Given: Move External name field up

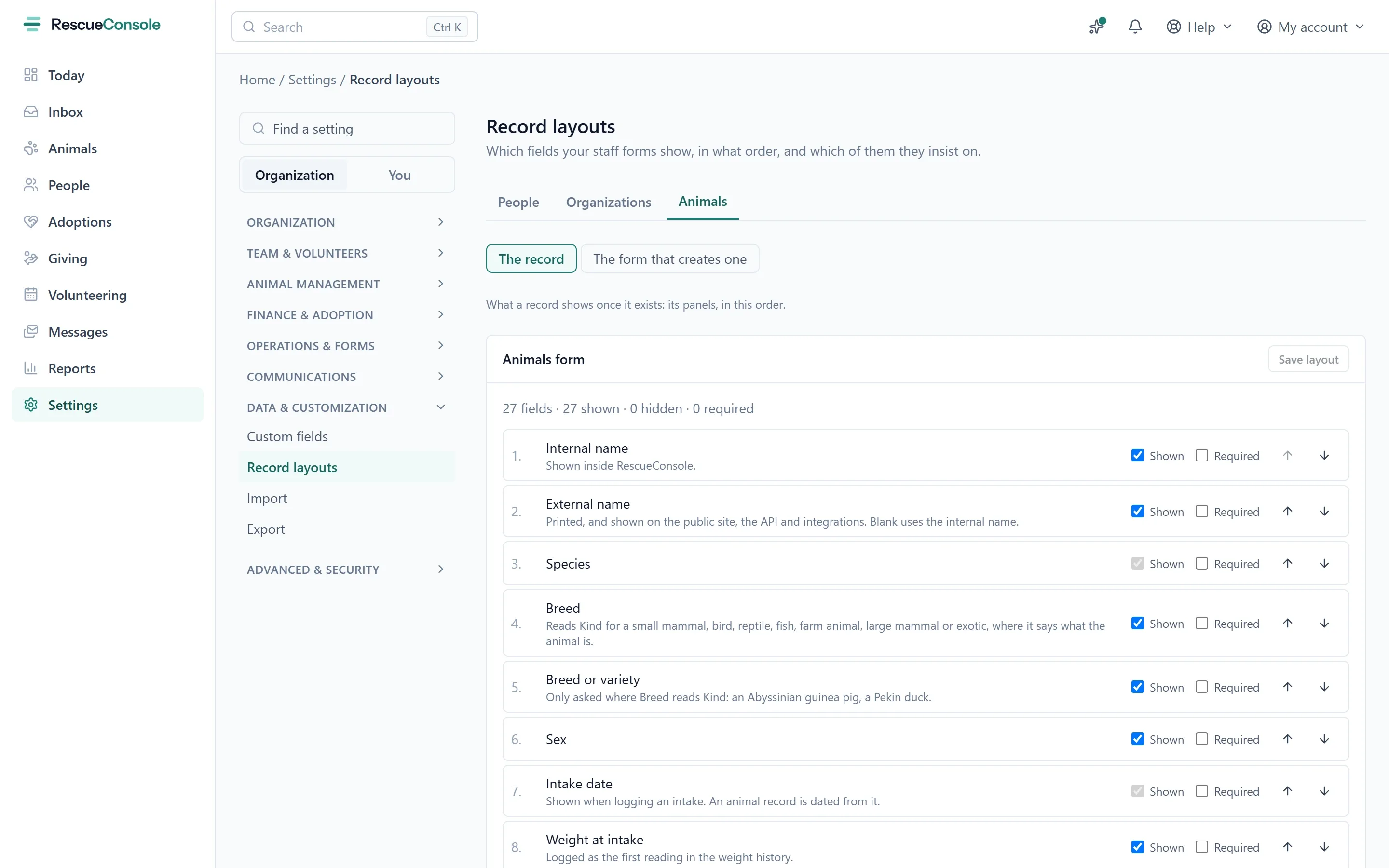Looking at the screenshot, I should pos(1287,512).
